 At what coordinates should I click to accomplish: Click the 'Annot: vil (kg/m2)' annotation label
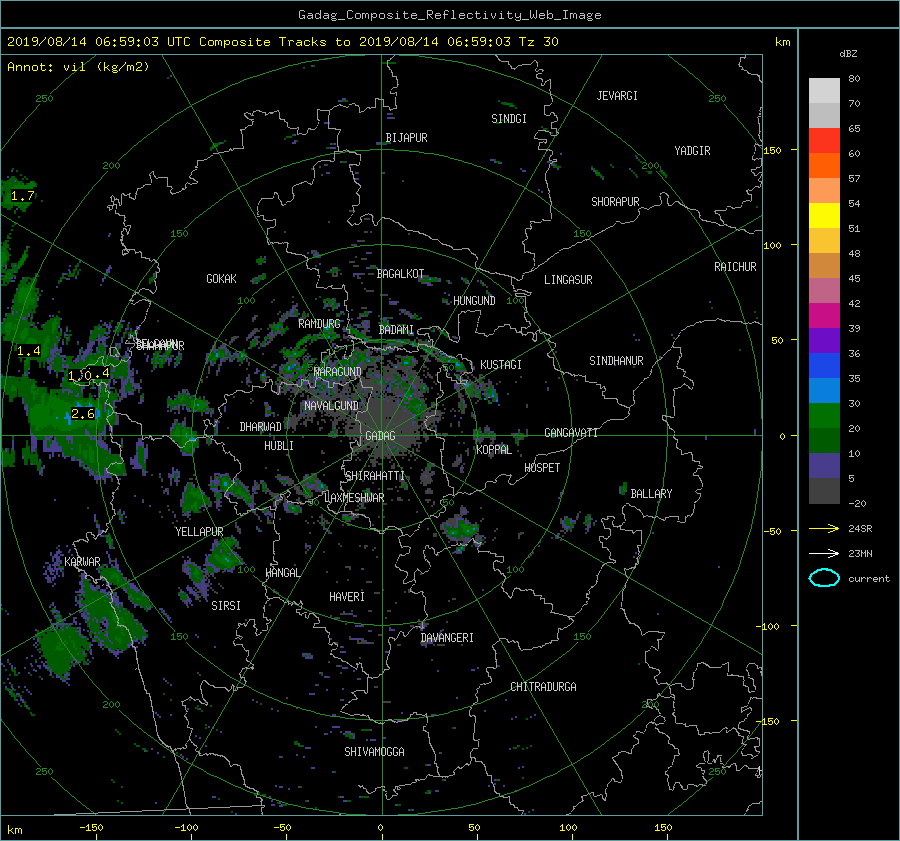click(78, 67)
